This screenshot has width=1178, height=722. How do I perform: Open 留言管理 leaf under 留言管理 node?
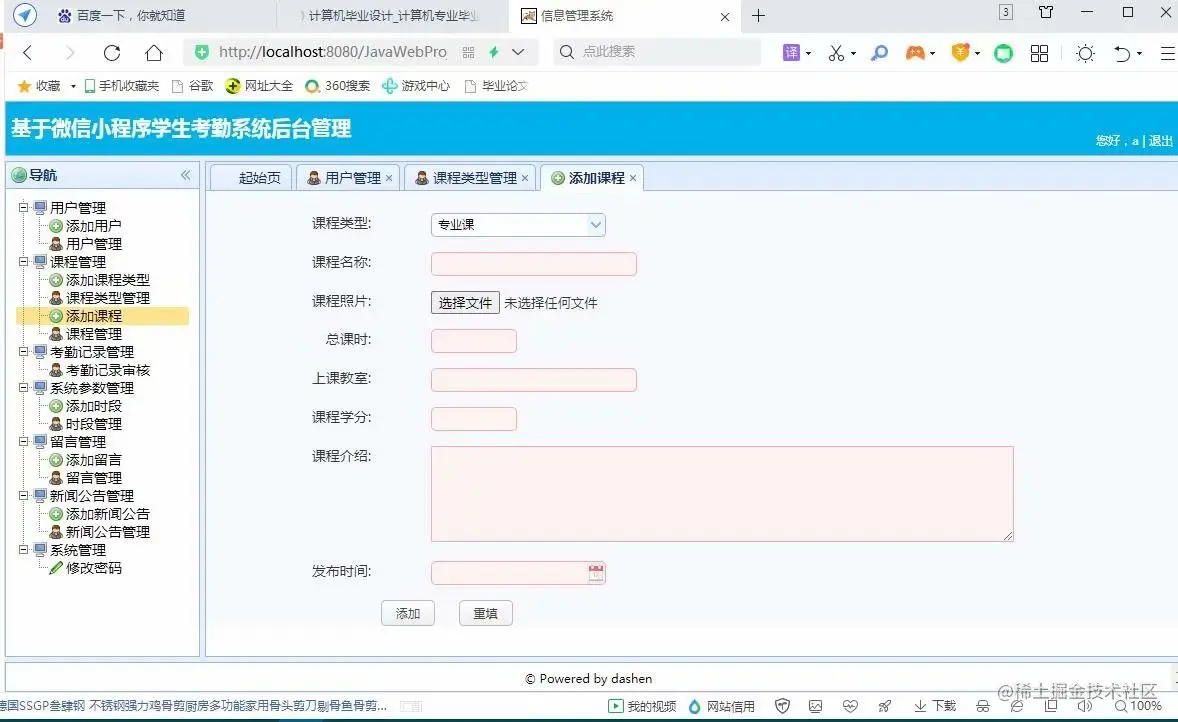(93, 478)
